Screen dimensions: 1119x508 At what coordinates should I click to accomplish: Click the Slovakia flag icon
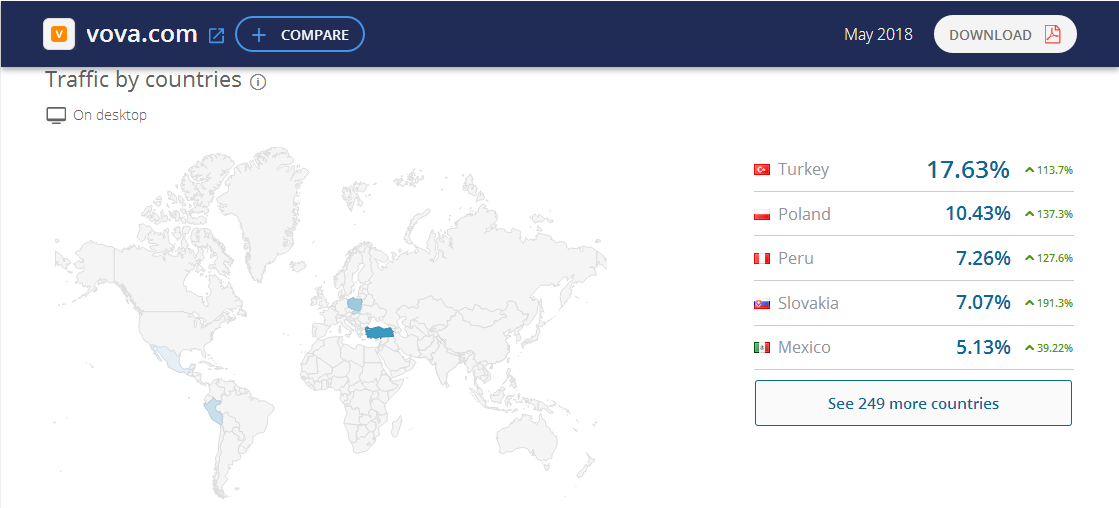761,303
